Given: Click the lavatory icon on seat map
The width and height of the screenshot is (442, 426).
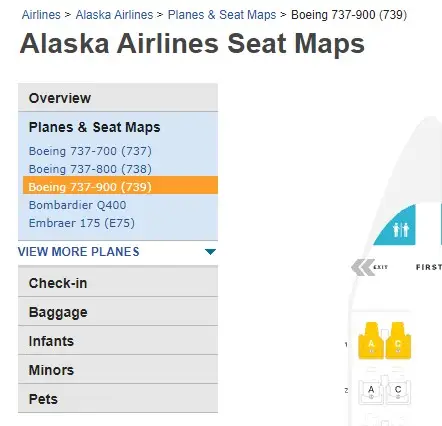Looking at the screenshot, I should (x=400, y=229).
